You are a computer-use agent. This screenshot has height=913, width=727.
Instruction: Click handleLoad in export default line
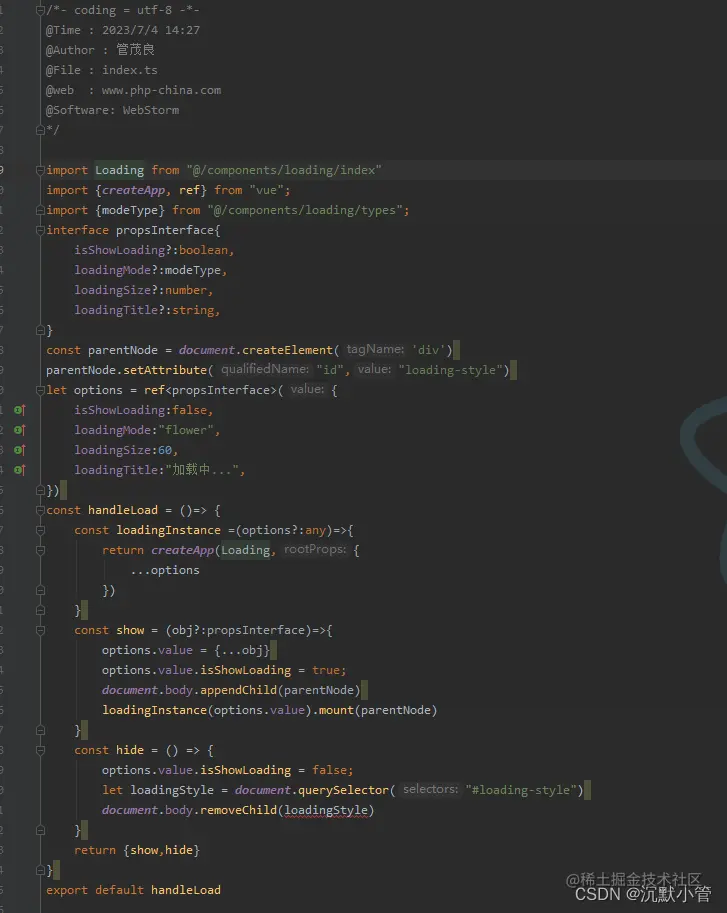[x=186, y=890]
